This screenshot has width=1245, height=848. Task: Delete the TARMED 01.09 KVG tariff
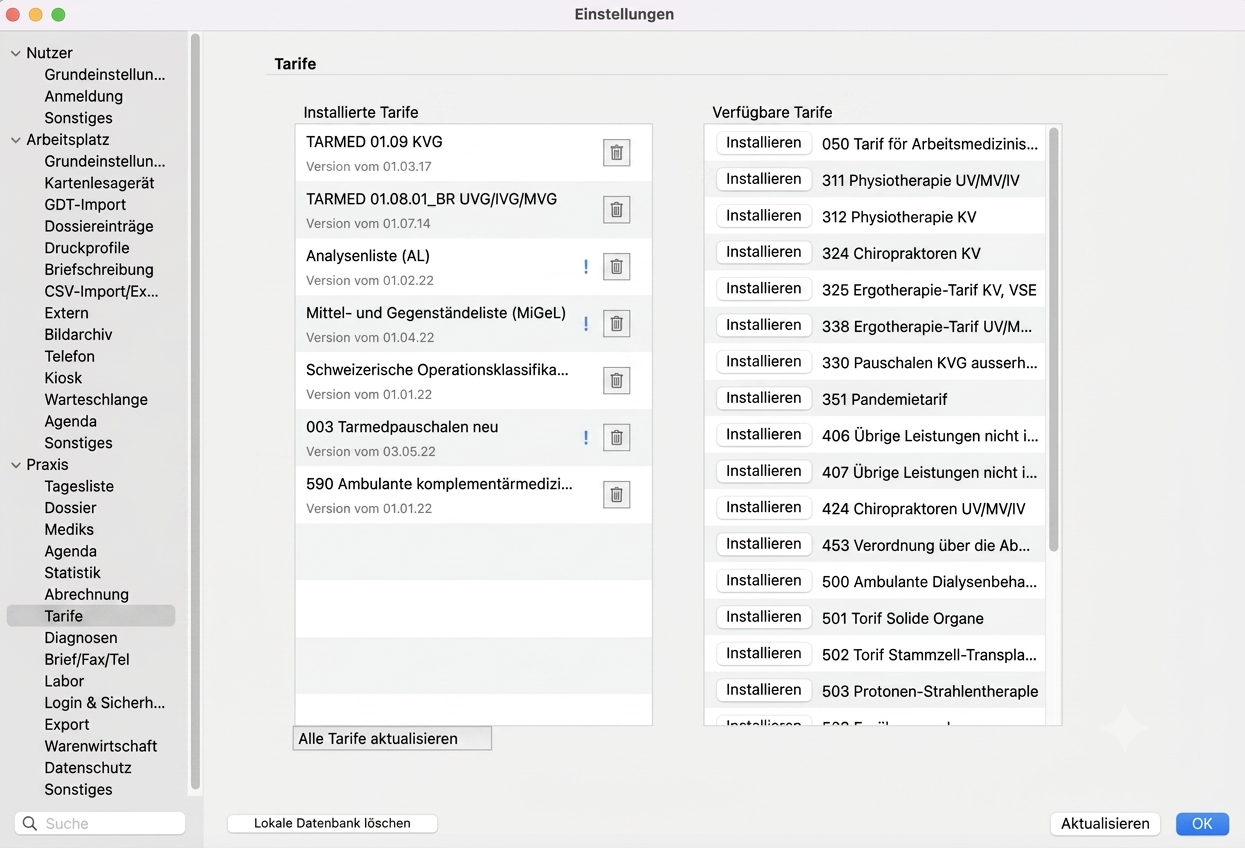coord(617,153)
